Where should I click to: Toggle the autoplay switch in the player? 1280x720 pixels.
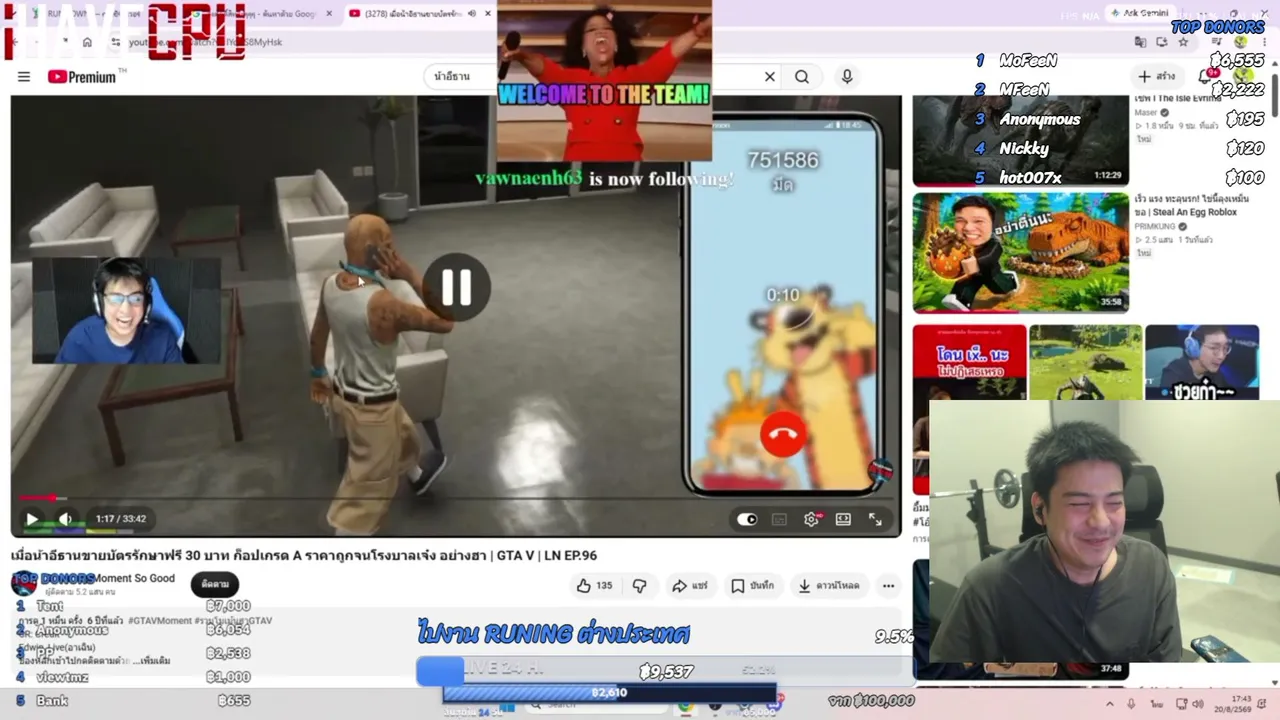pyautogui.click(x=747, y=519)
